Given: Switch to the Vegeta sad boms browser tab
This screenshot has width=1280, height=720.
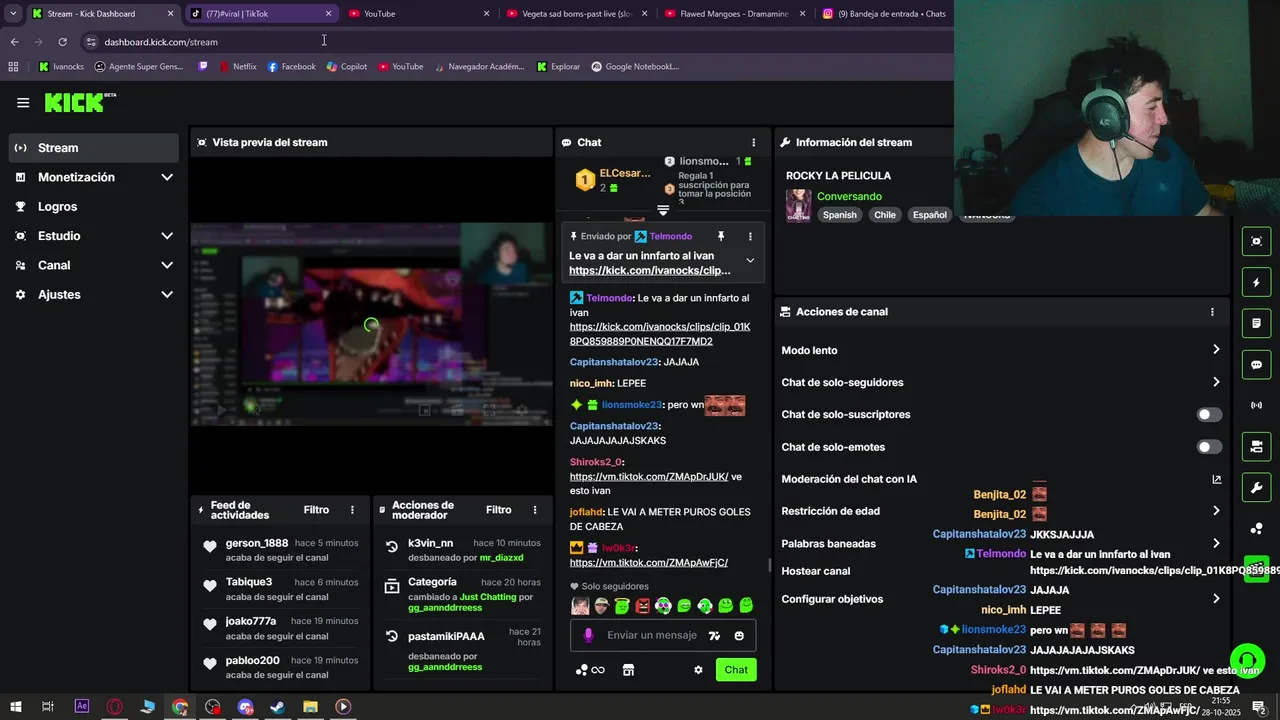Looking at the screenshot, I should 576,14.
